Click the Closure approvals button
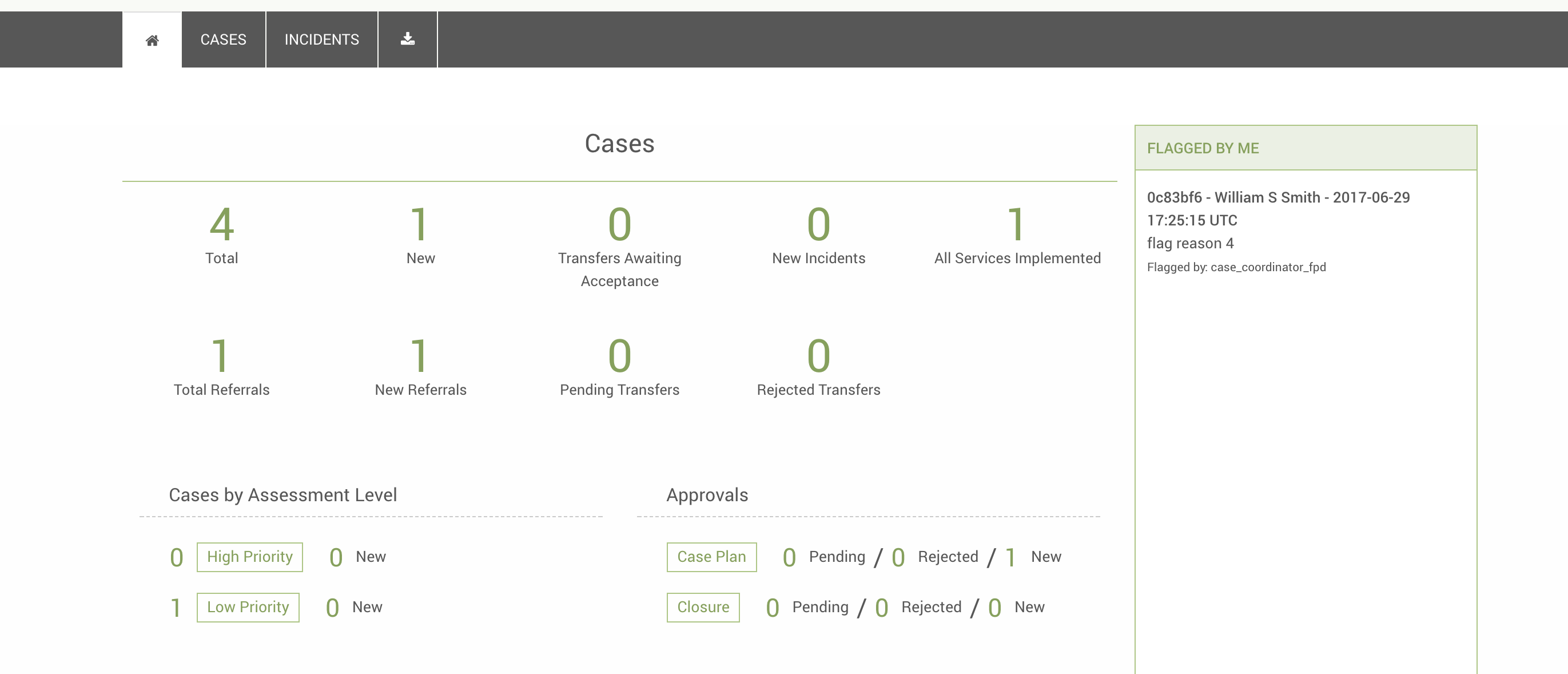 tap(703, 607)
